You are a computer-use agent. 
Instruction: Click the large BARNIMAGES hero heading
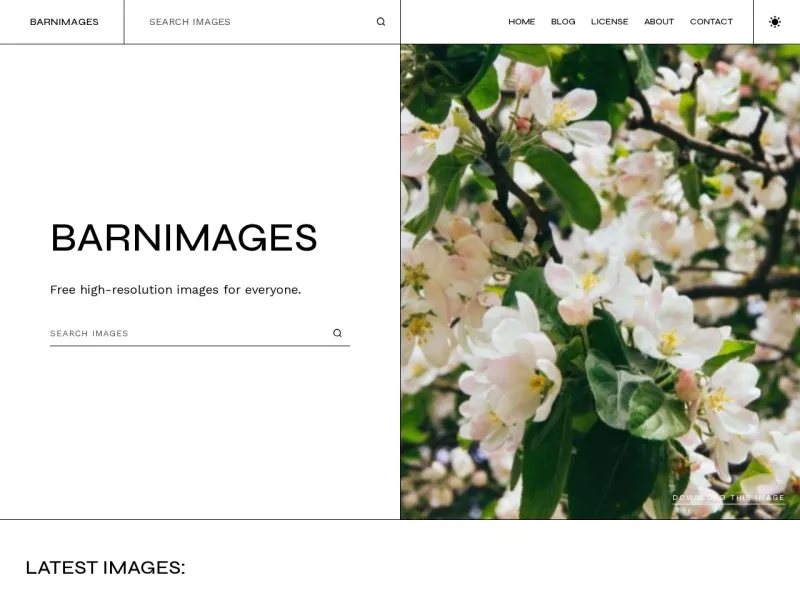coord(184,238)
